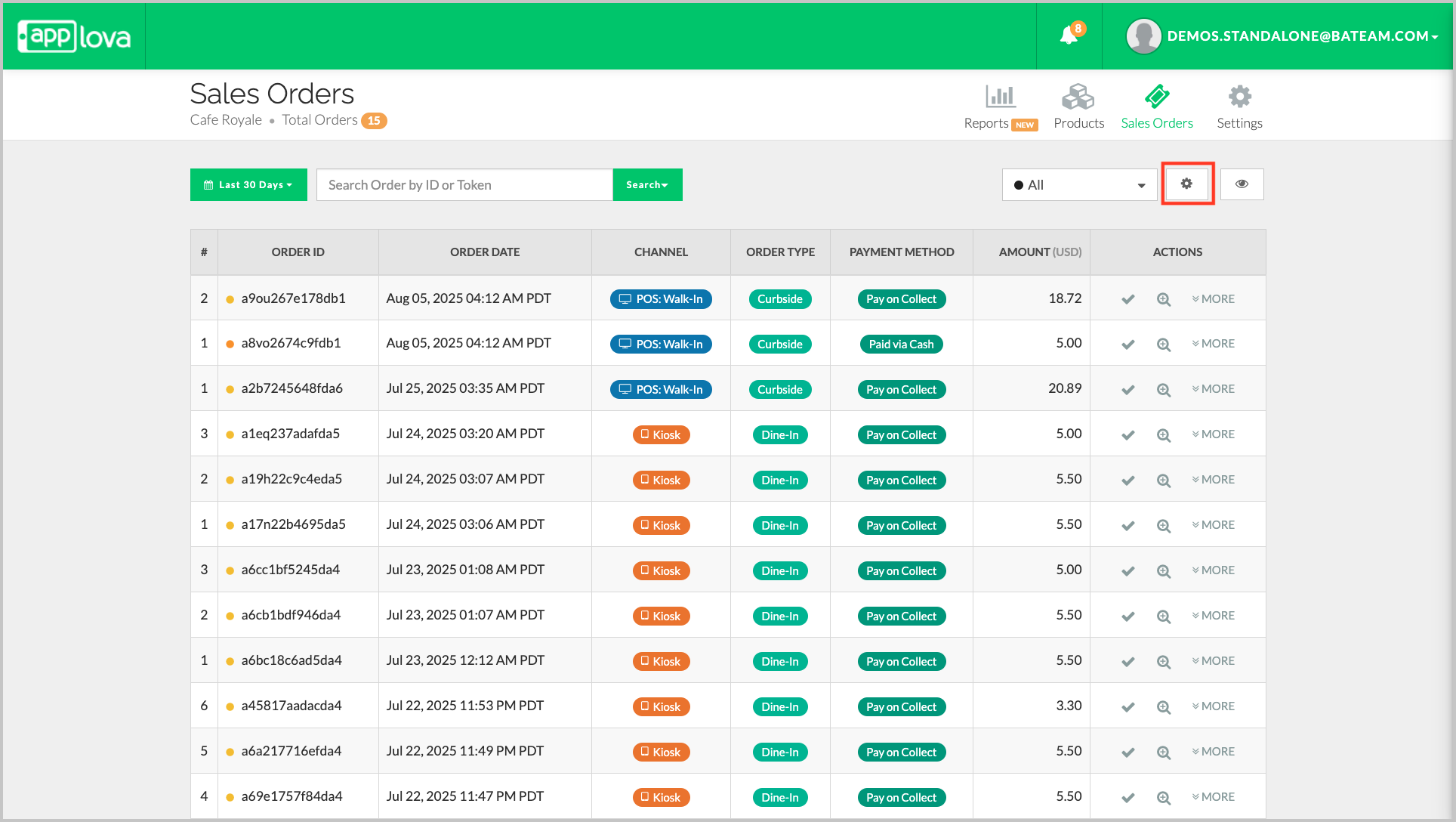Open the All status dropdown
Viewport: 1456px width, 822px height.
[1078, 185]
